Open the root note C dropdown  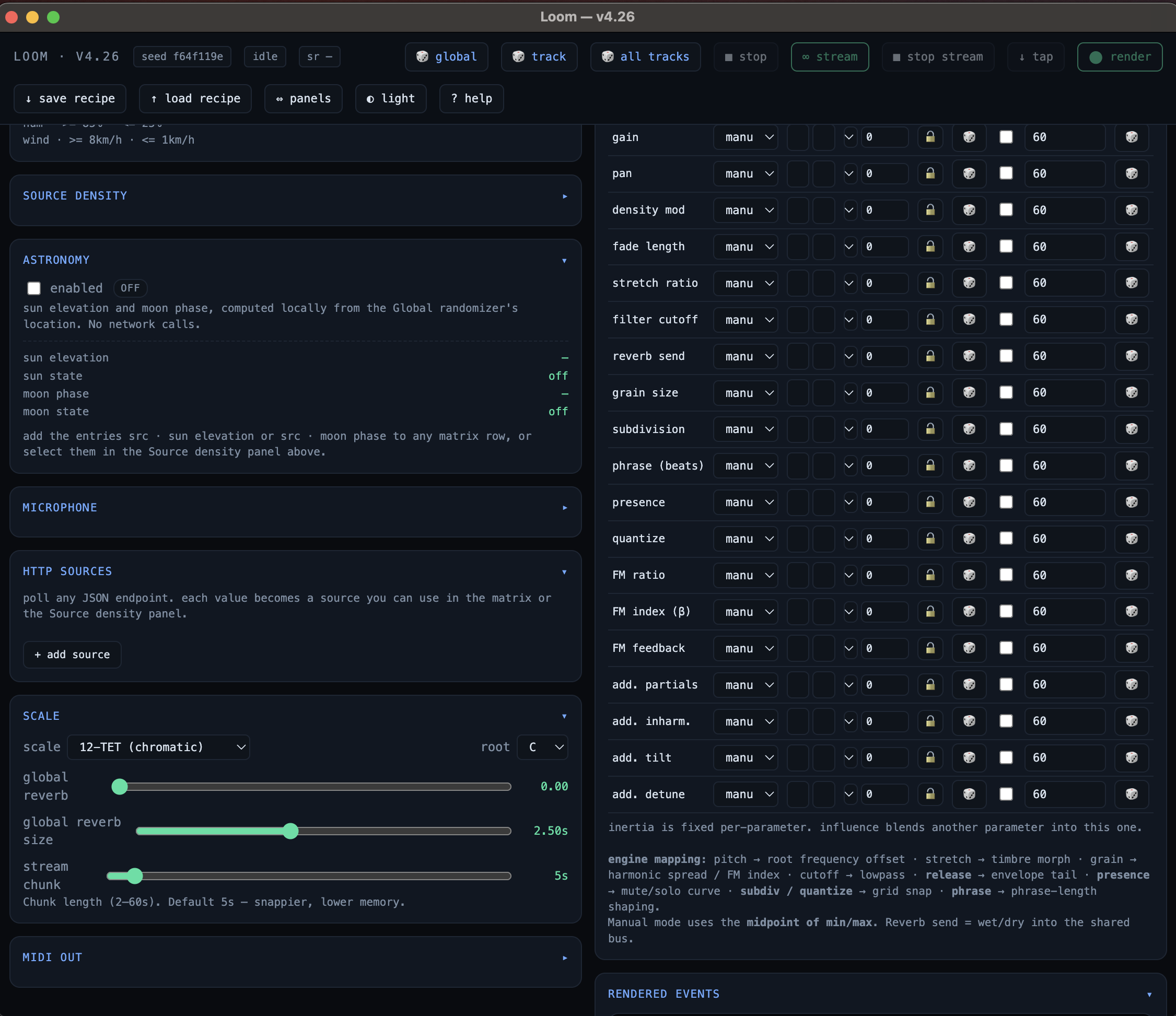543,747
